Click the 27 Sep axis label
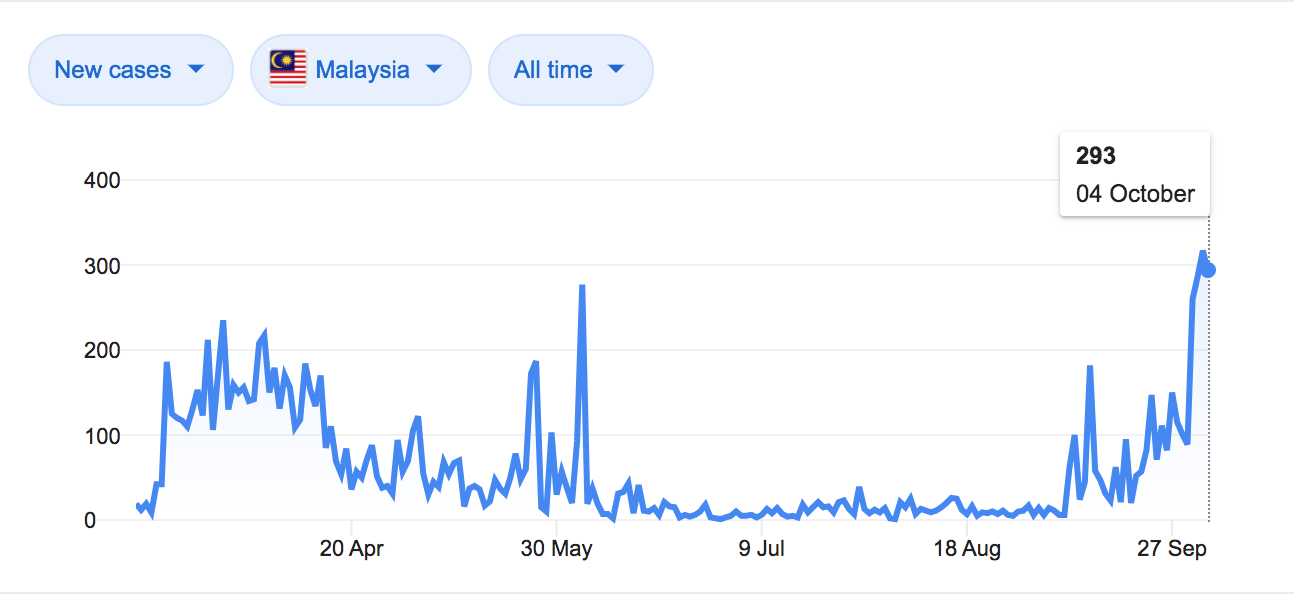The image size is (1294, 598). click(x=1173, y=549)
